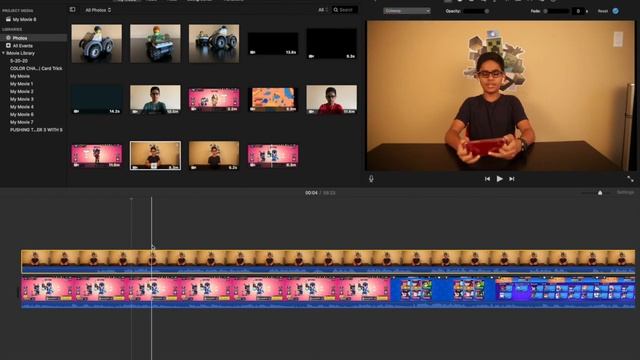
Task: Adjust the Fade slider
Action: (x=556, y=11)
